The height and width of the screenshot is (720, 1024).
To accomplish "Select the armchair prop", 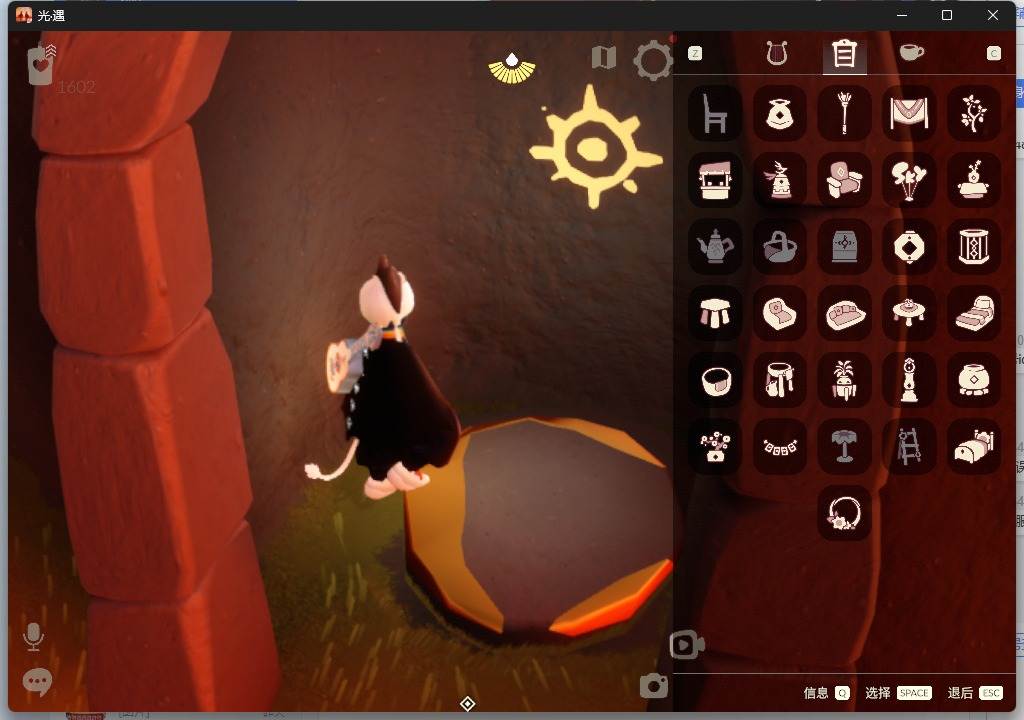I will click(x=844, y=180).
